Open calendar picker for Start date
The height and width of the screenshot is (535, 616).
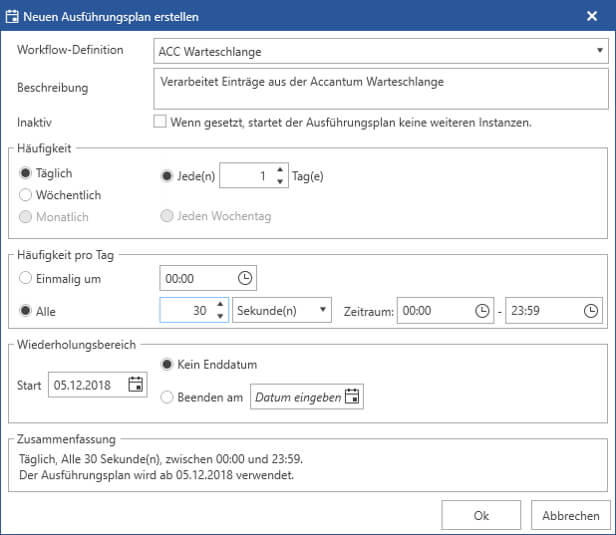[x=136, y=384]
